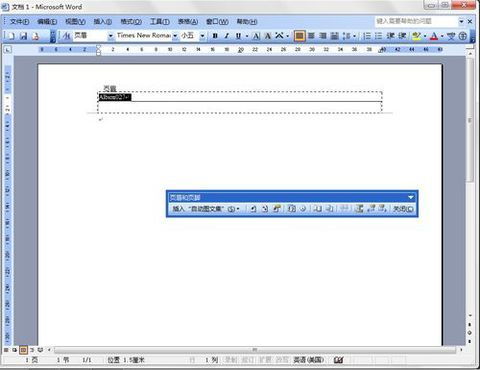Toggle Align Right button
This screenshot has width=480, height=370.
pos(323,36)
